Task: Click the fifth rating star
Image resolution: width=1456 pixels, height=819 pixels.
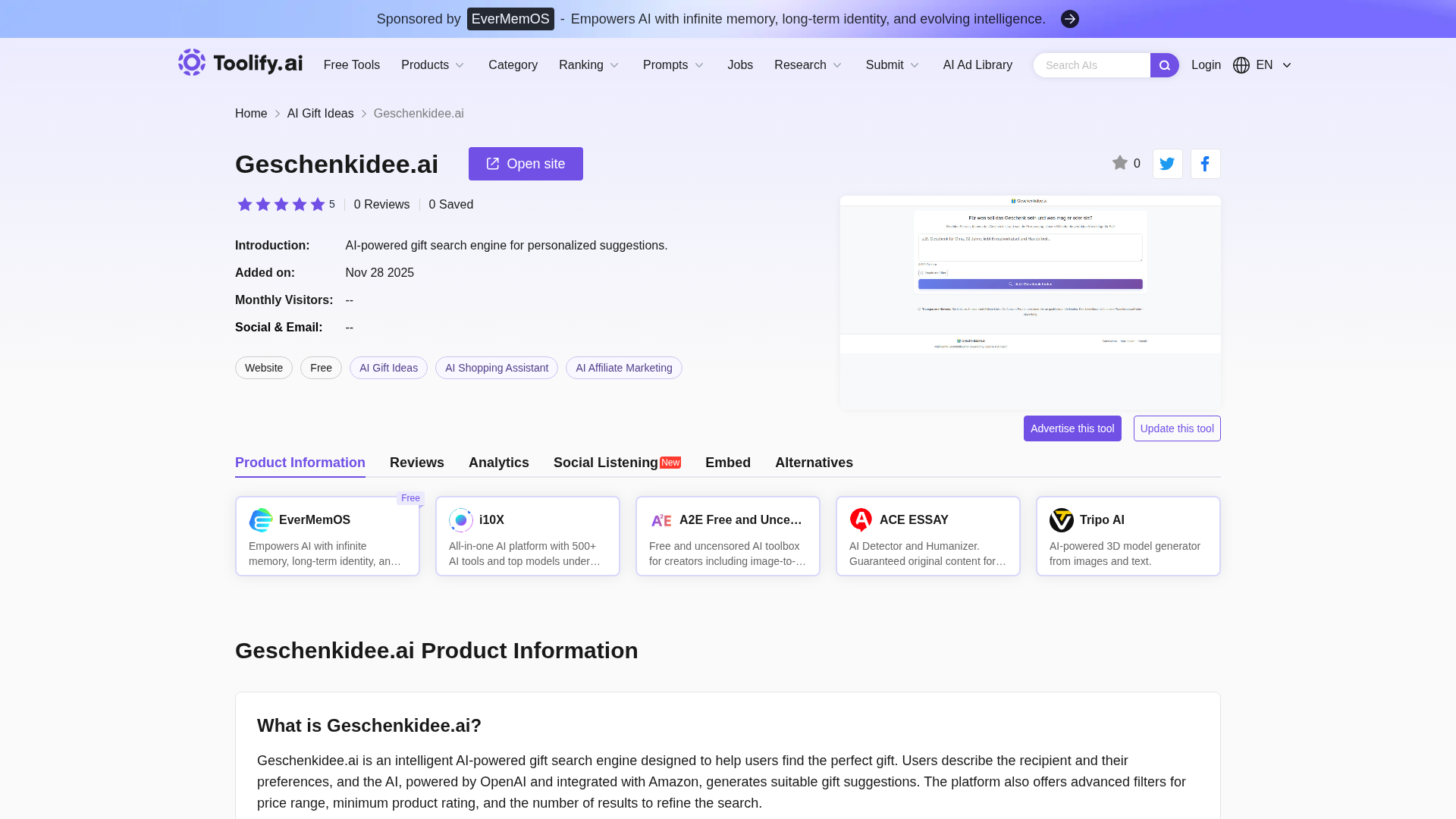Action: click(x=318, y=205)
